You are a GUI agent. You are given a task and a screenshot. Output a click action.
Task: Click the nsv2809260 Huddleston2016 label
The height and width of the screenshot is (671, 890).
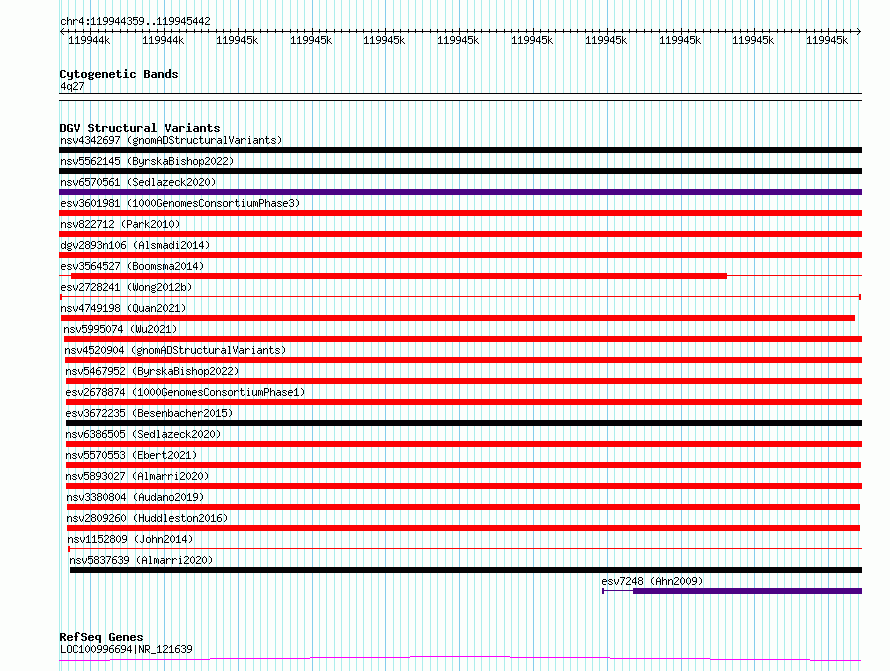(x=147, y=518)
